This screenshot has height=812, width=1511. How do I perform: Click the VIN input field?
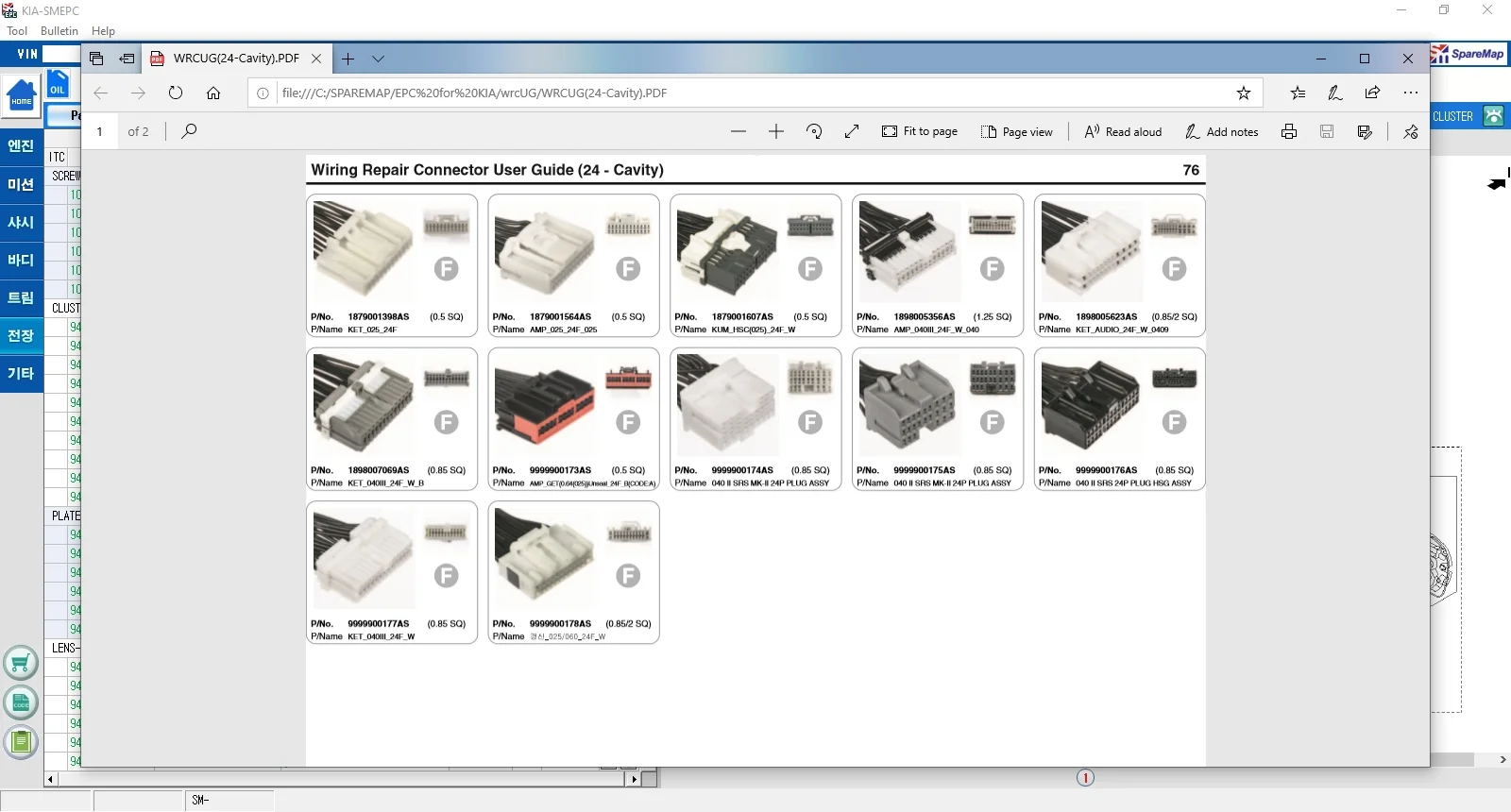pyautogui.click(x=60, y=54)
